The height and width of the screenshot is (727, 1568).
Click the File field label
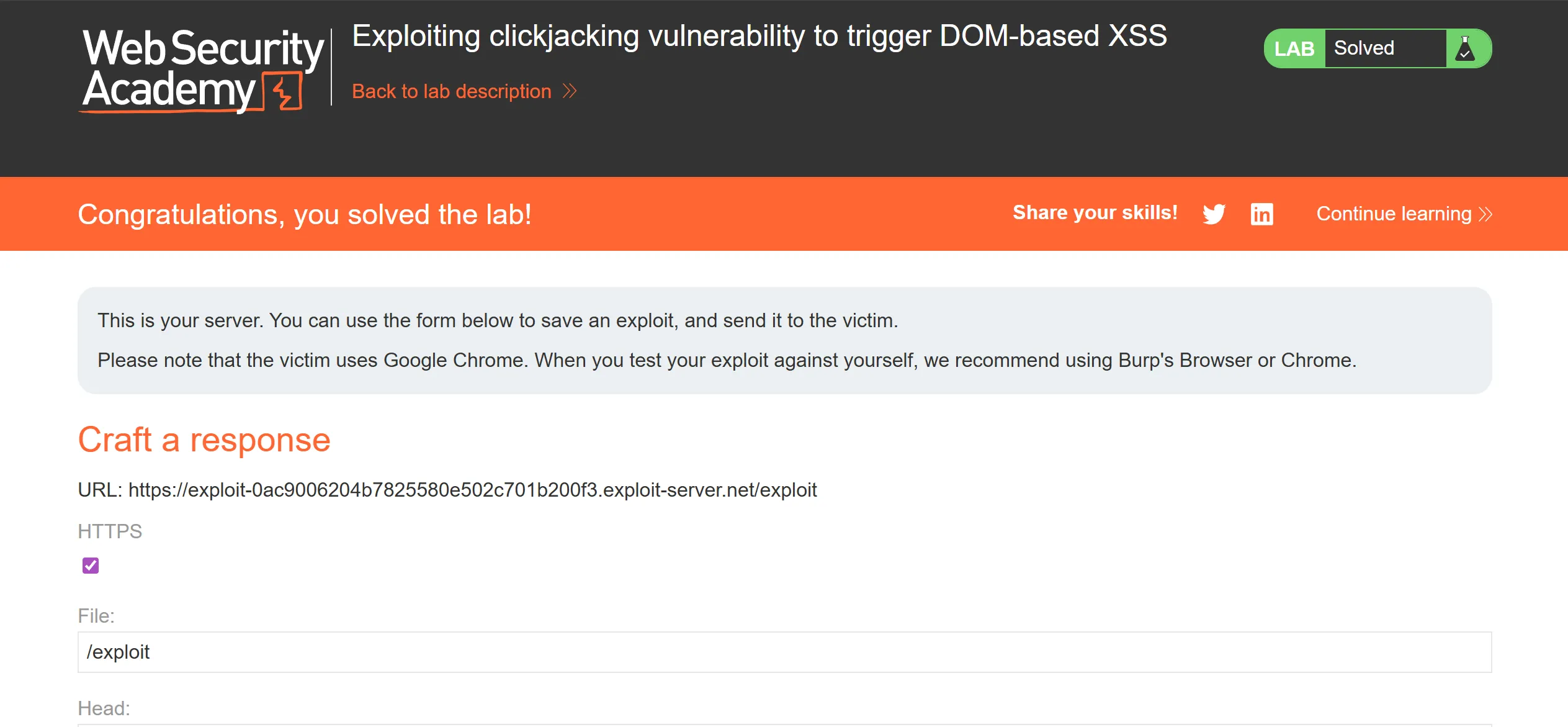point(96,616)
